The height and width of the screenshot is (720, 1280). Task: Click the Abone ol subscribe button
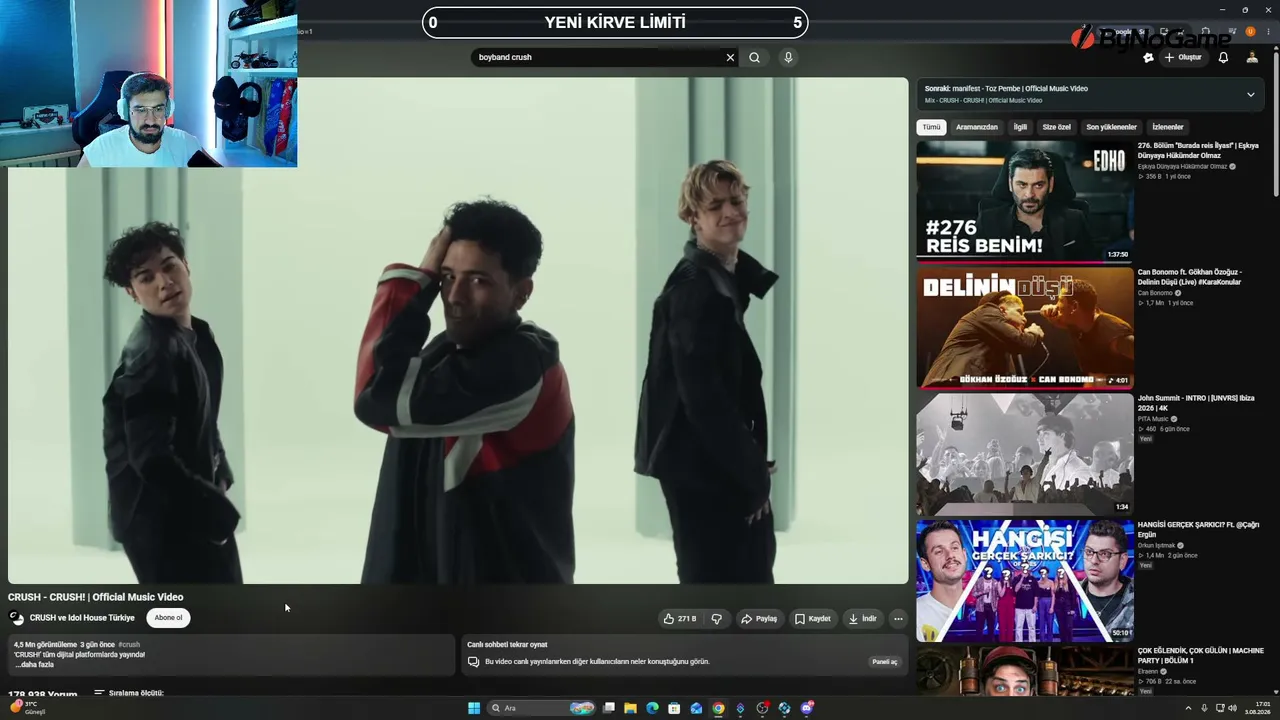(x=168, y=618)
